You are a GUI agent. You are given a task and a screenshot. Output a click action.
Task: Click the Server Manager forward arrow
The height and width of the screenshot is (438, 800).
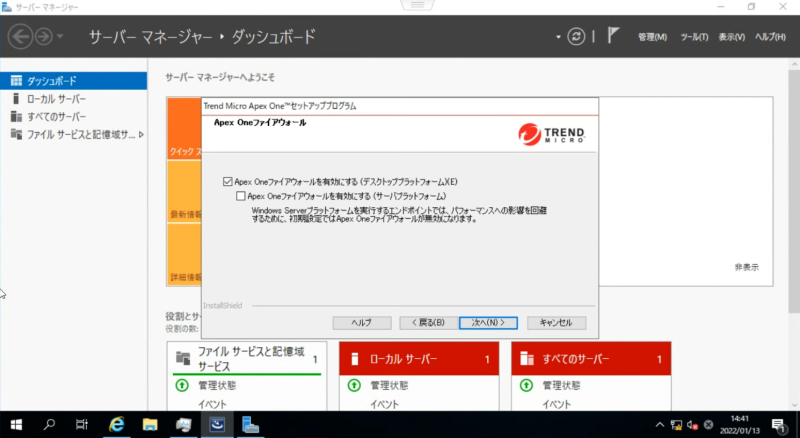click(44, 37)
